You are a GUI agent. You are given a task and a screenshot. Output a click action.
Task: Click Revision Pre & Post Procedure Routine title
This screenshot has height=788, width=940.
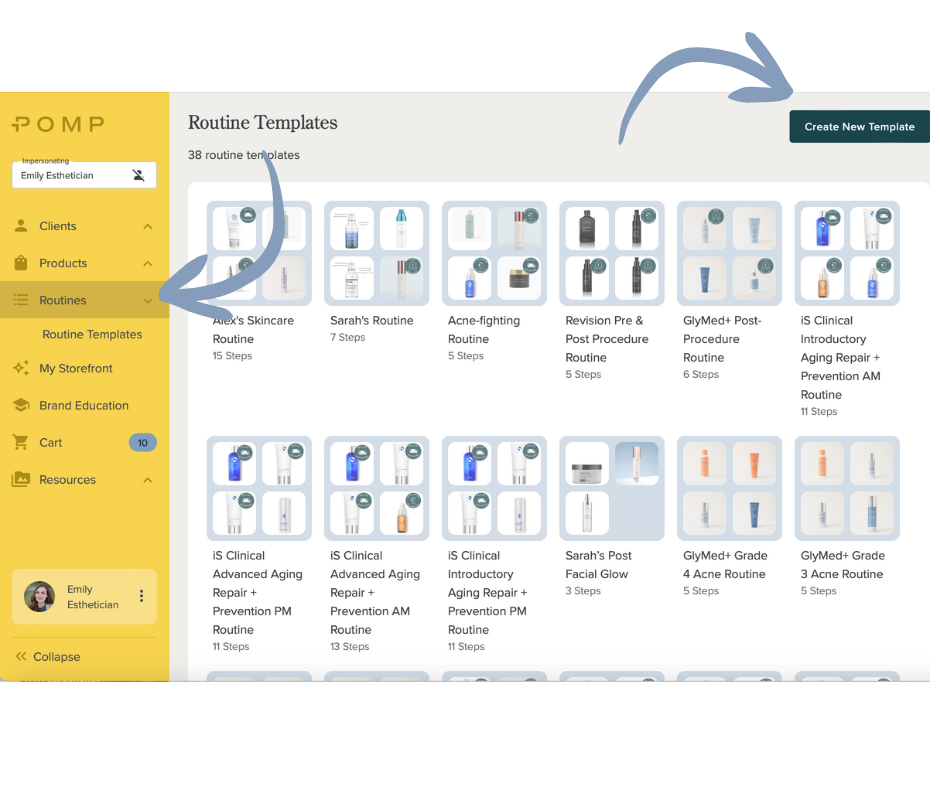pyautogui.click(x=607, y=339)
